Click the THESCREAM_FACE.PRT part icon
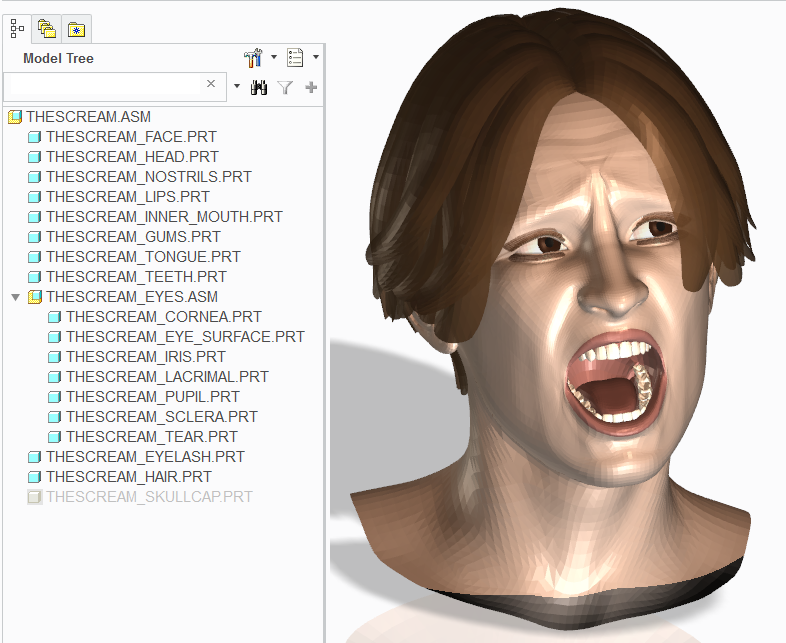The height and width of the screenshot is (643, 786). click(34, 137)
